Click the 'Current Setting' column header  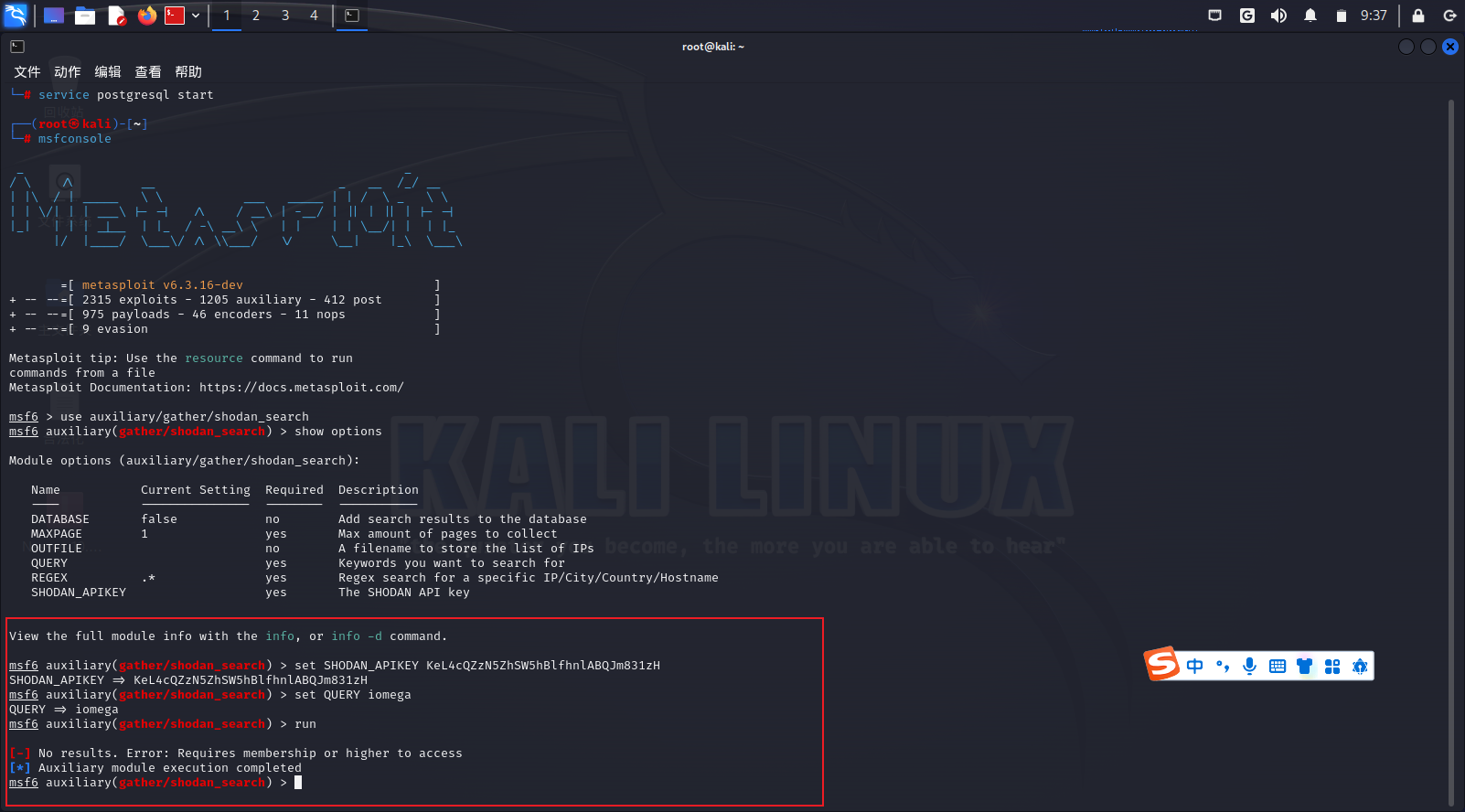click(196, 490)
